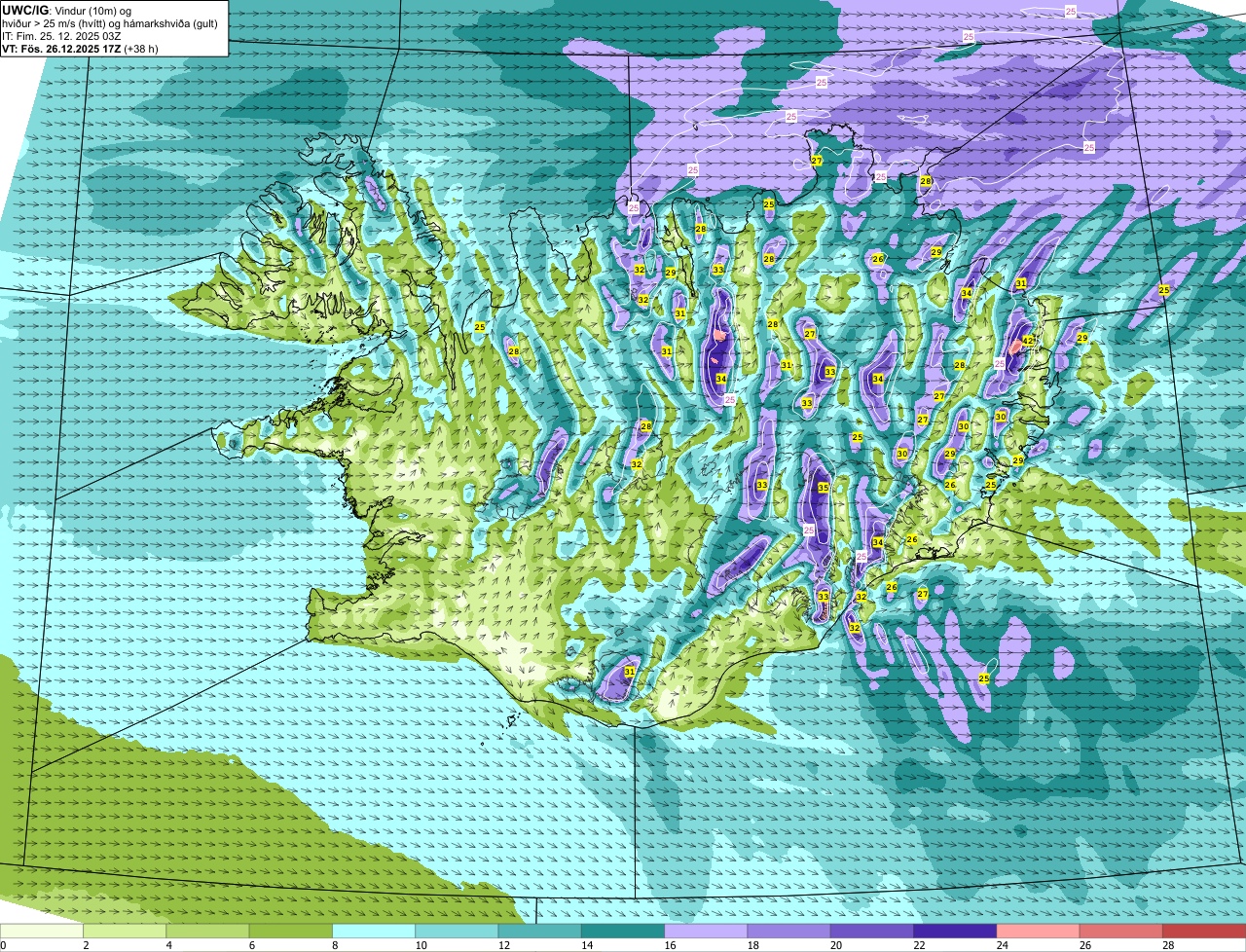Choose the light teal 10–12 m/s legend swatch

click(457, 932)
